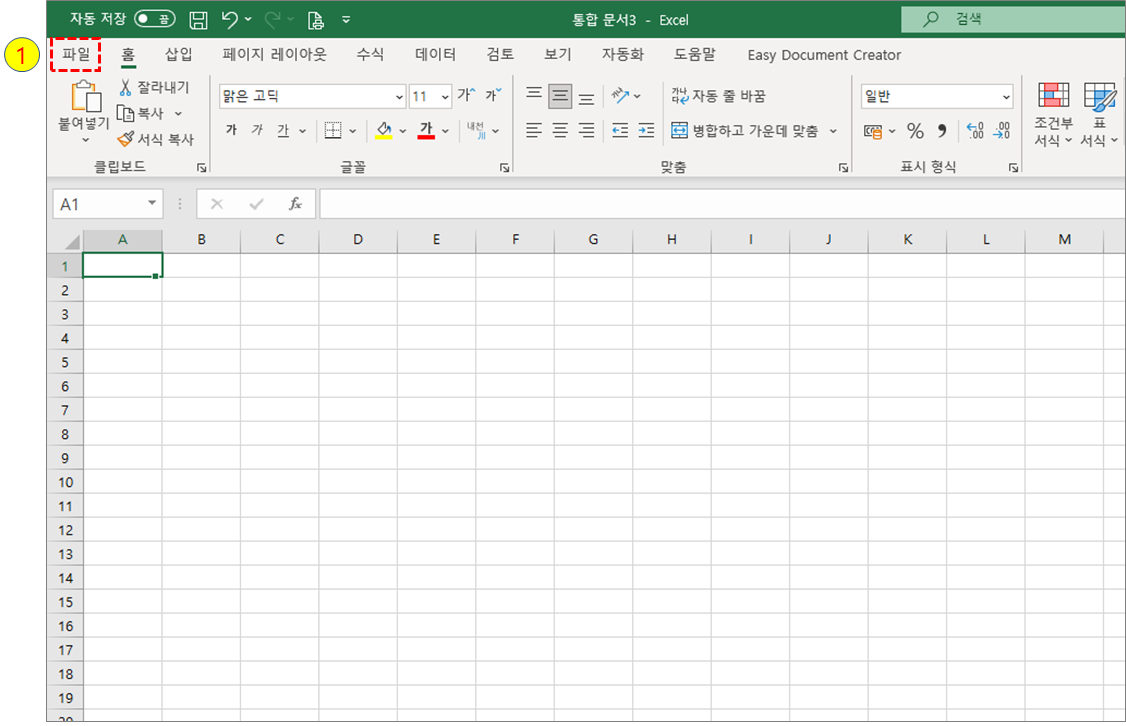
Task: Click the red font color 가 button
Action: click(426, 130)
